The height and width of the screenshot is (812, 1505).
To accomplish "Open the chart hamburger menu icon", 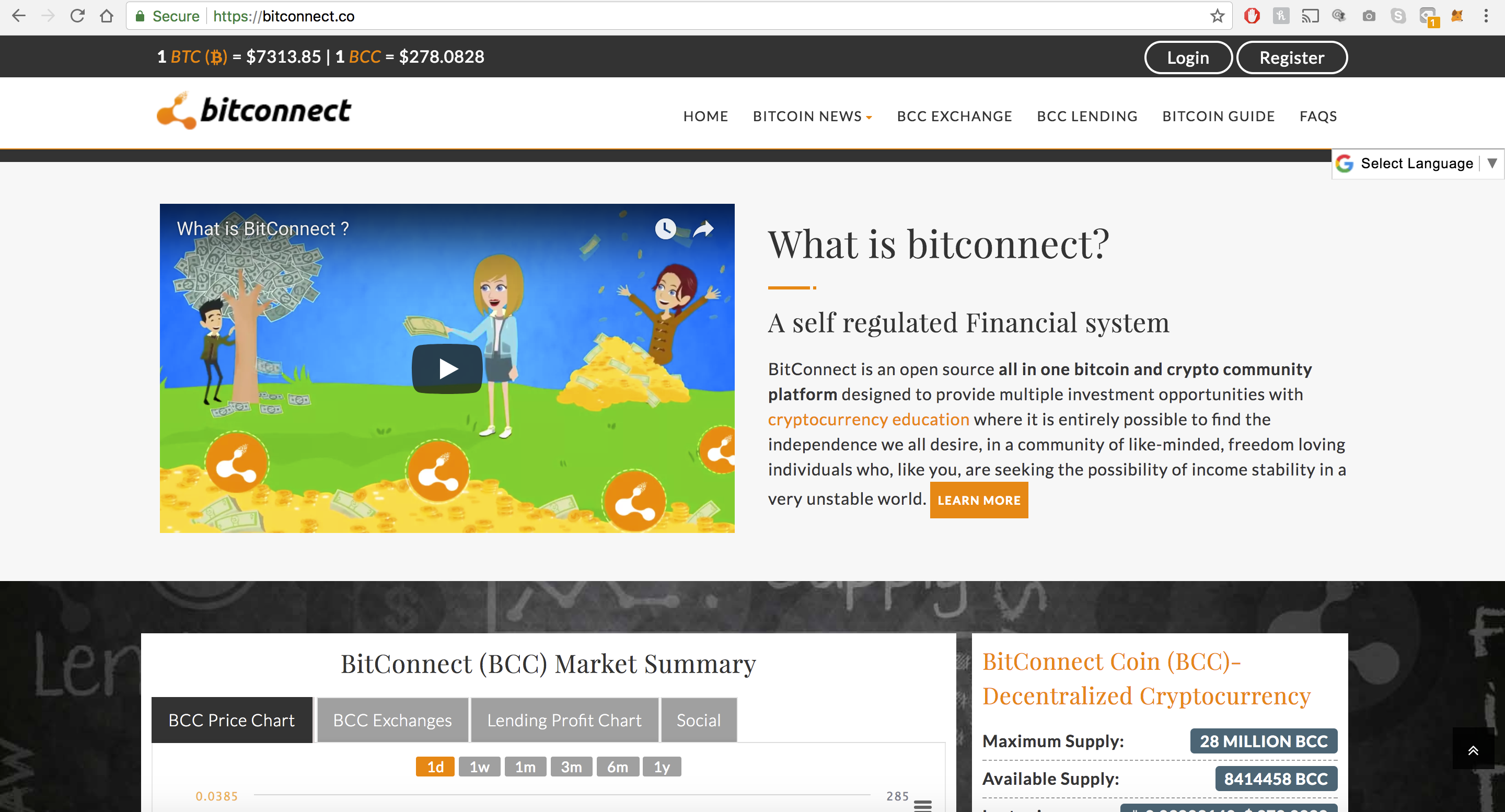I will pos(922,805).
